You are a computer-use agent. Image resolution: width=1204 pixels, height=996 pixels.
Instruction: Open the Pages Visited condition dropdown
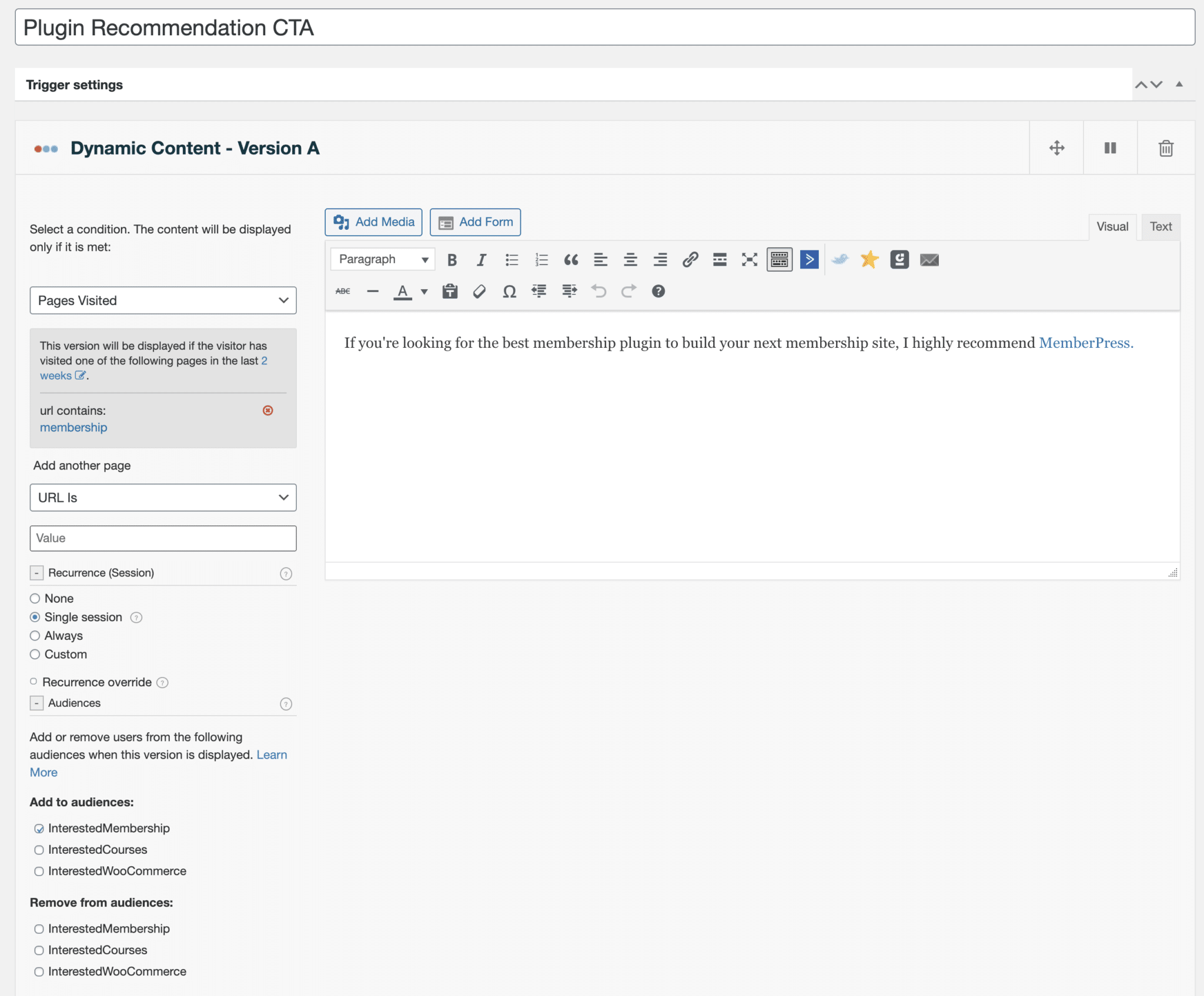pos(163,300)
